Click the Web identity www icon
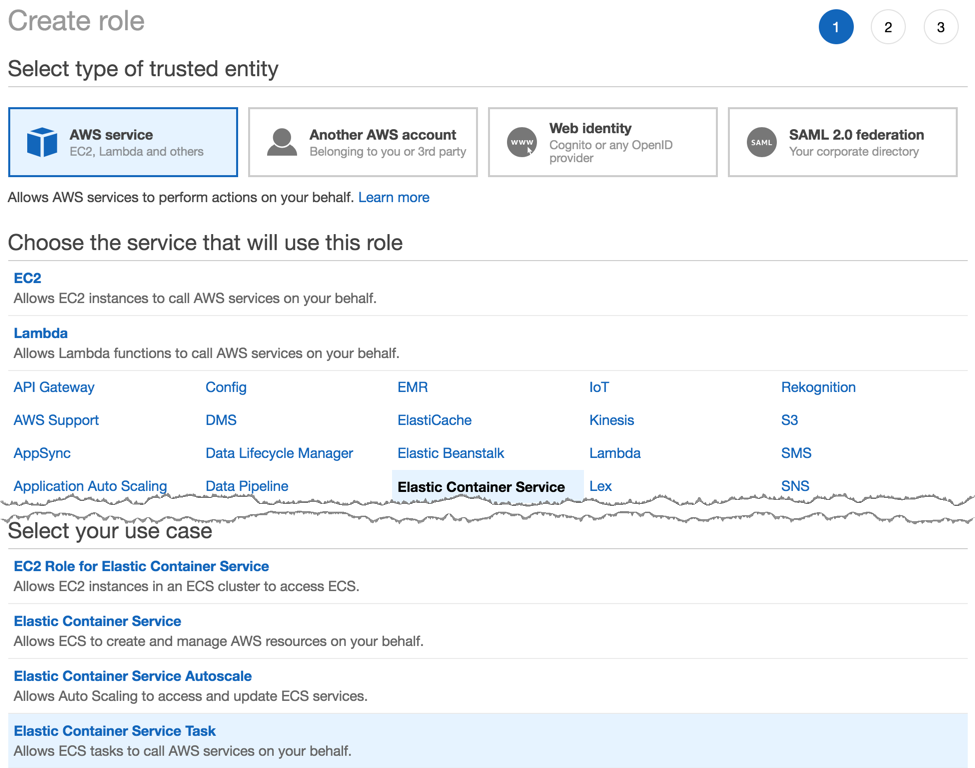 pyautogui.click(x=522, y=142)
